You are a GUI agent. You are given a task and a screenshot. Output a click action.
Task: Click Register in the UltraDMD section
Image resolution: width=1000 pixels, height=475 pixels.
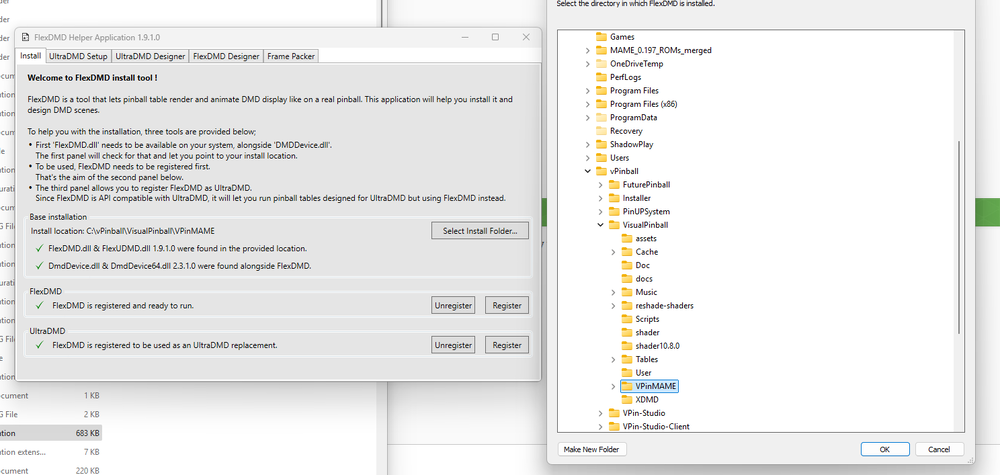tap(507, 345)
